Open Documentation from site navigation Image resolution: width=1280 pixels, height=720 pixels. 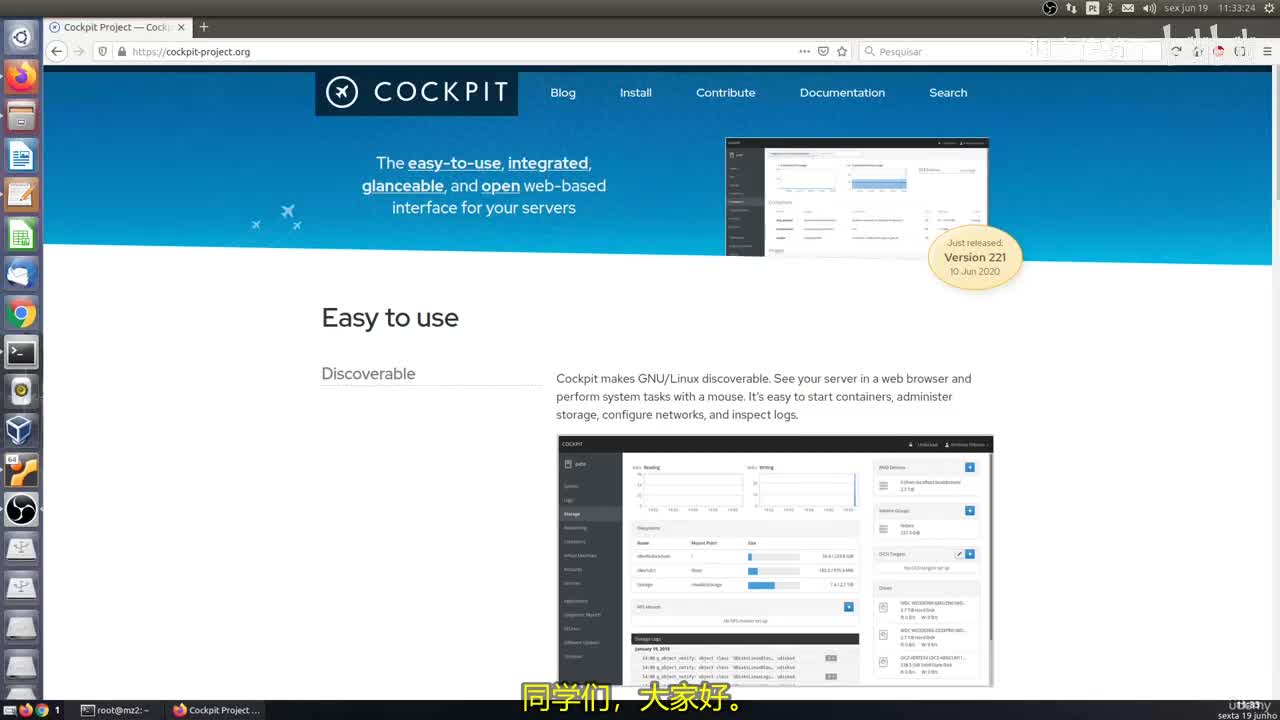tap(842, 93)
